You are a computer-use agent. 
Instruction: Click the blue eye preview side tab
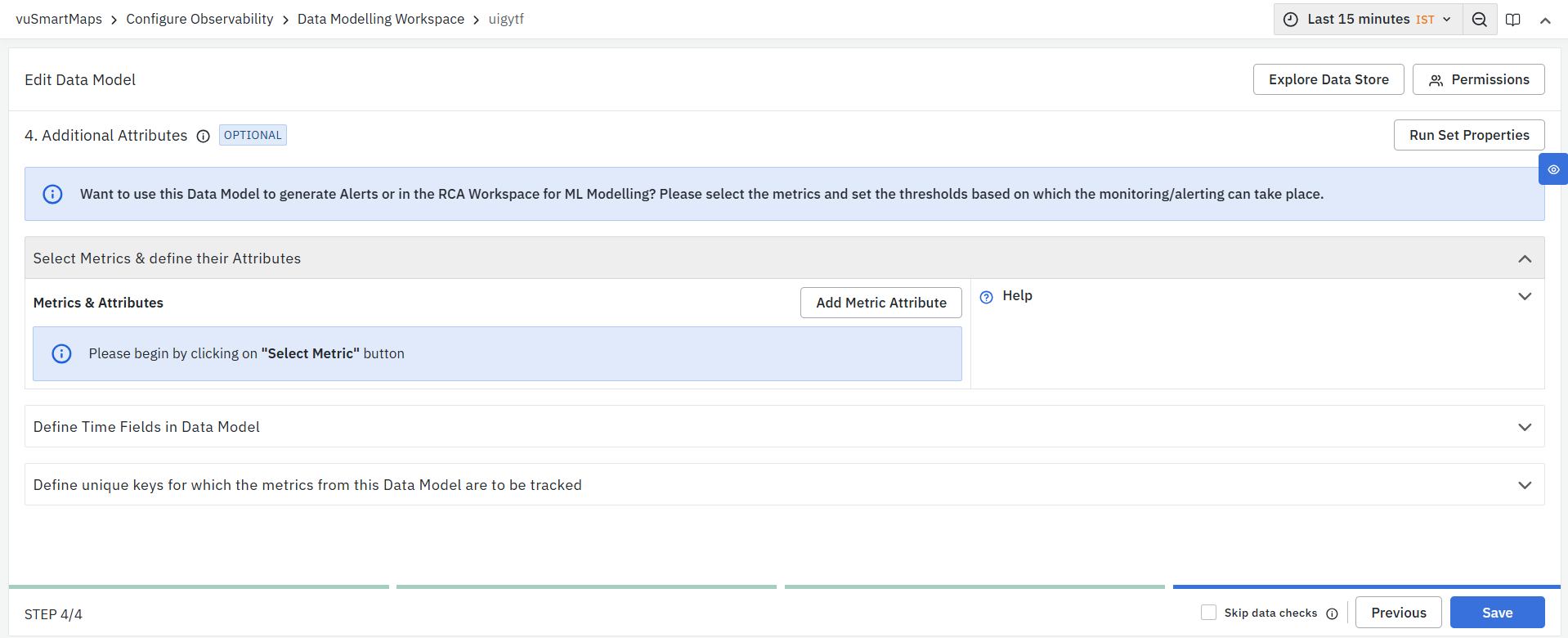(x=1552, y=169)
